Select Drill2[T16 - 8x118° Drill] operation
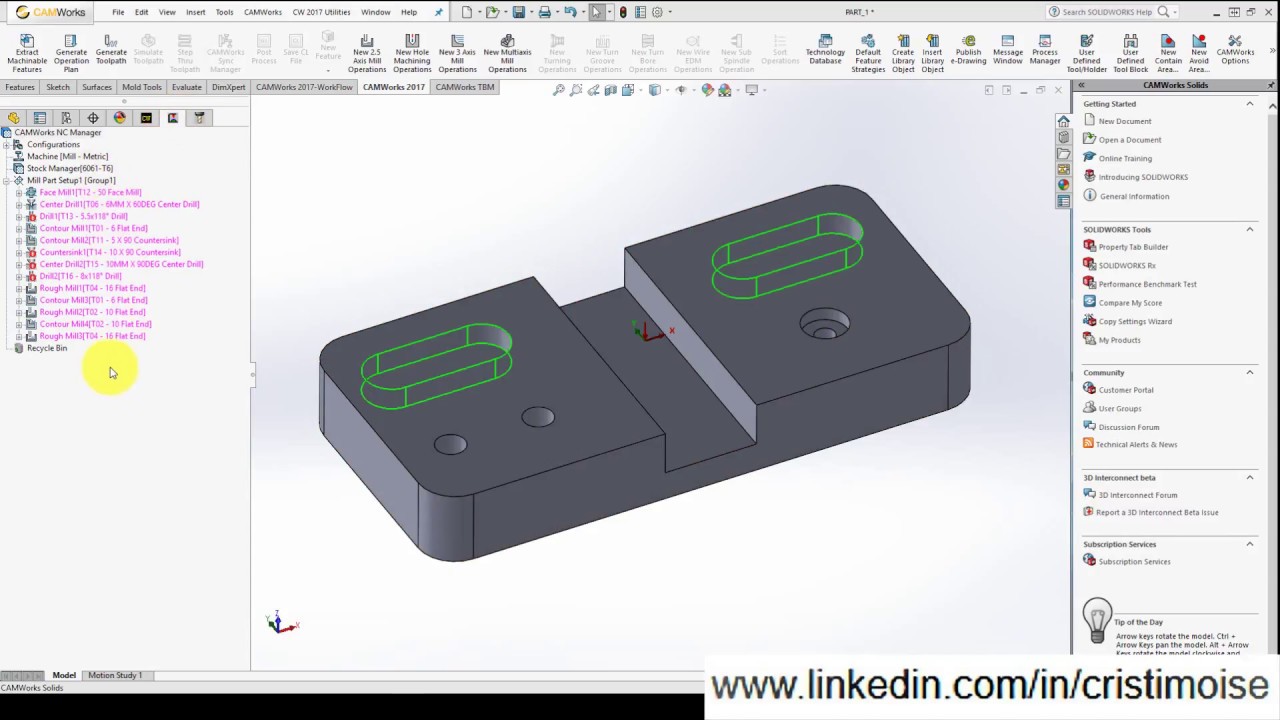The height and width of the screenshot is (720, 1280). tap(80, 277)
